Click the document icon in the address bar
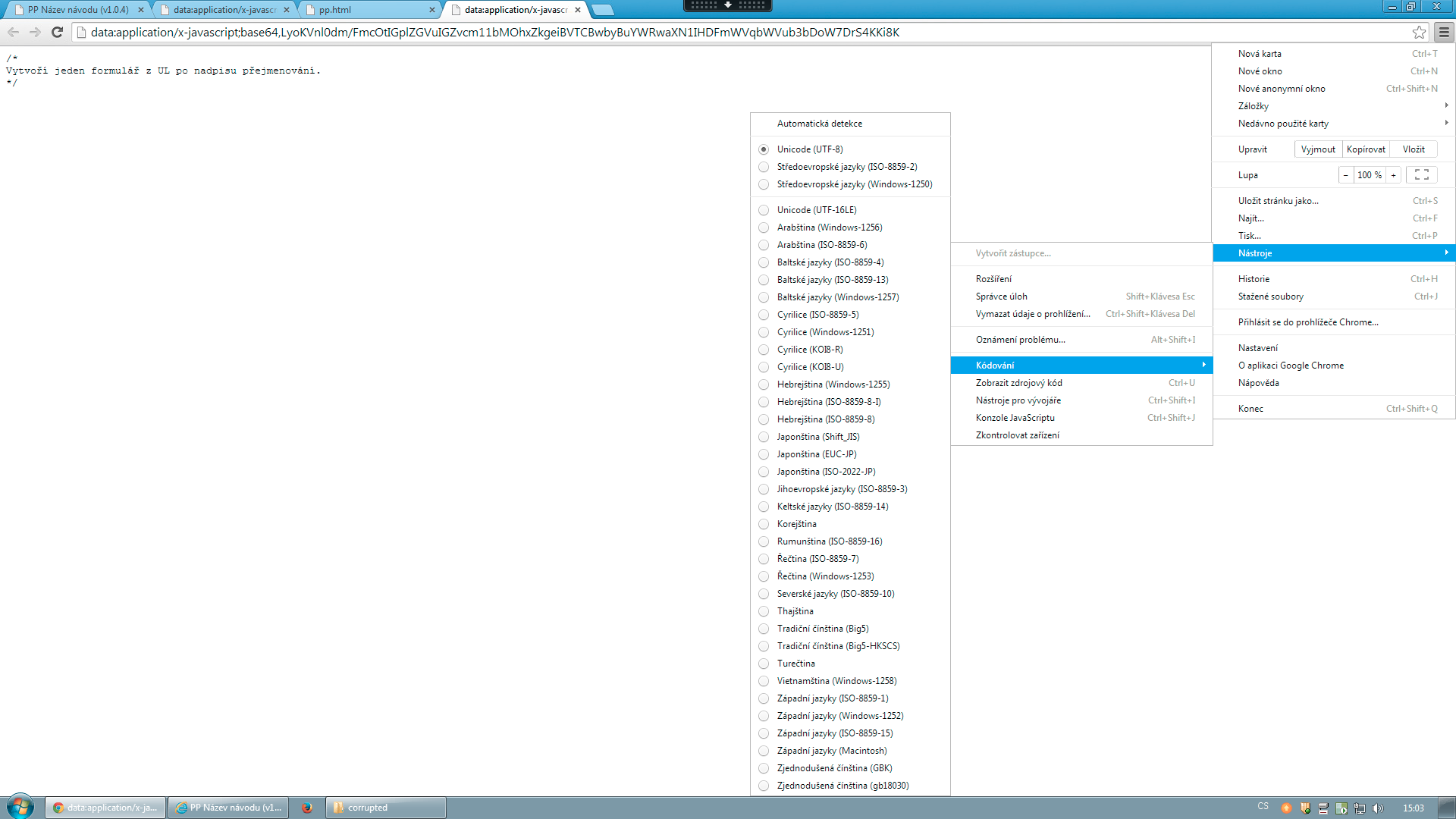 79,32
